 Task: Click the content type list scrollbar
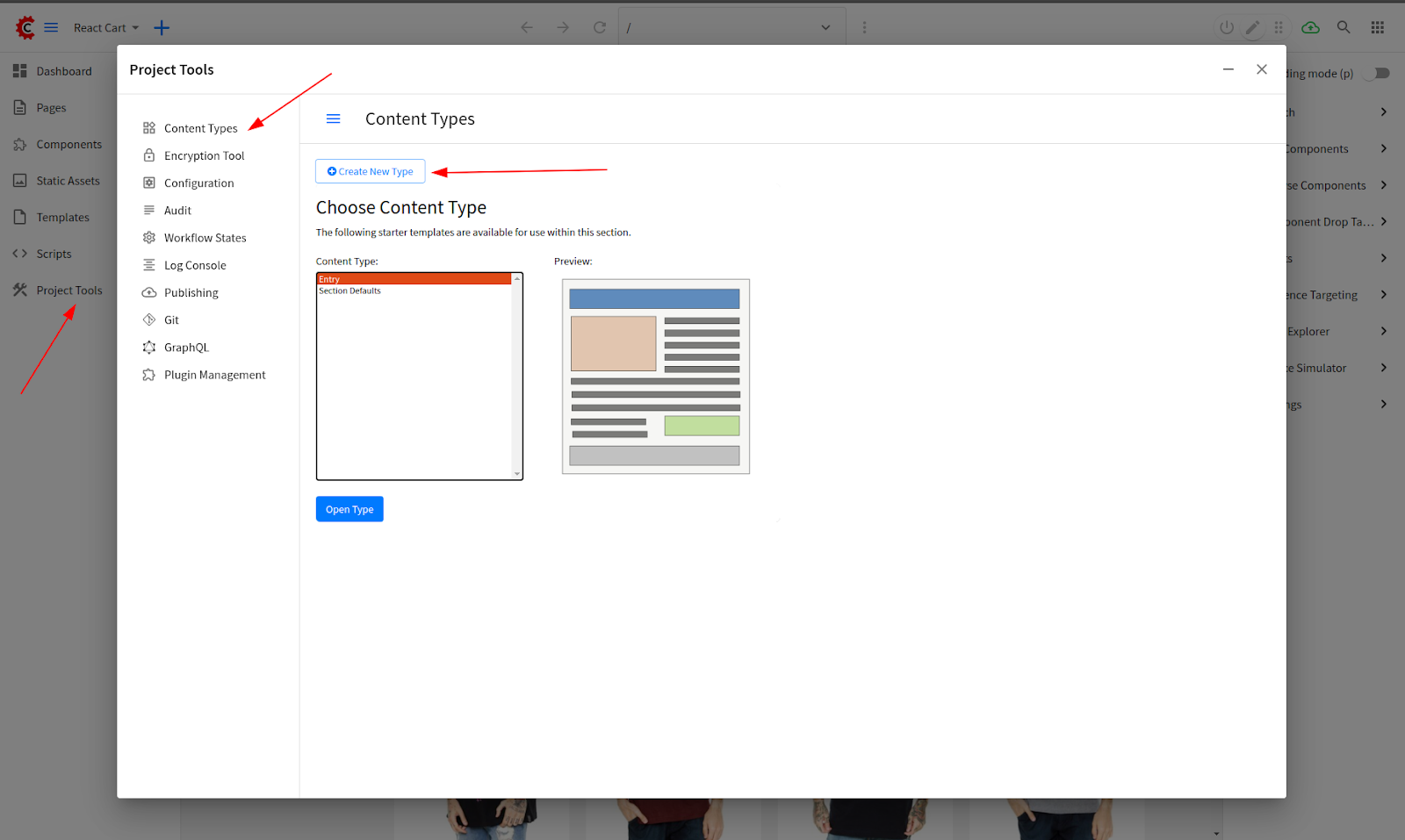tap(517, 376)
